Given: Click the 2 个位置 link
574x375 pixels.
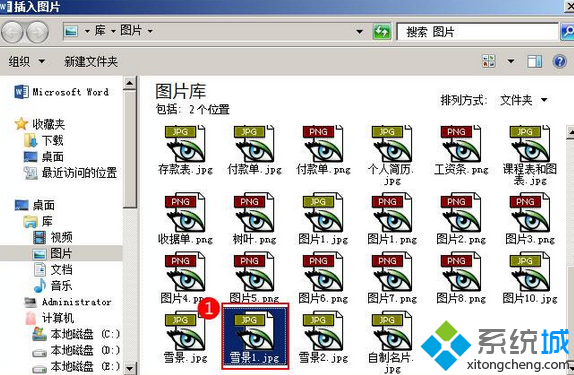Looking at the screenshot, I should click(x=209, y=109).
